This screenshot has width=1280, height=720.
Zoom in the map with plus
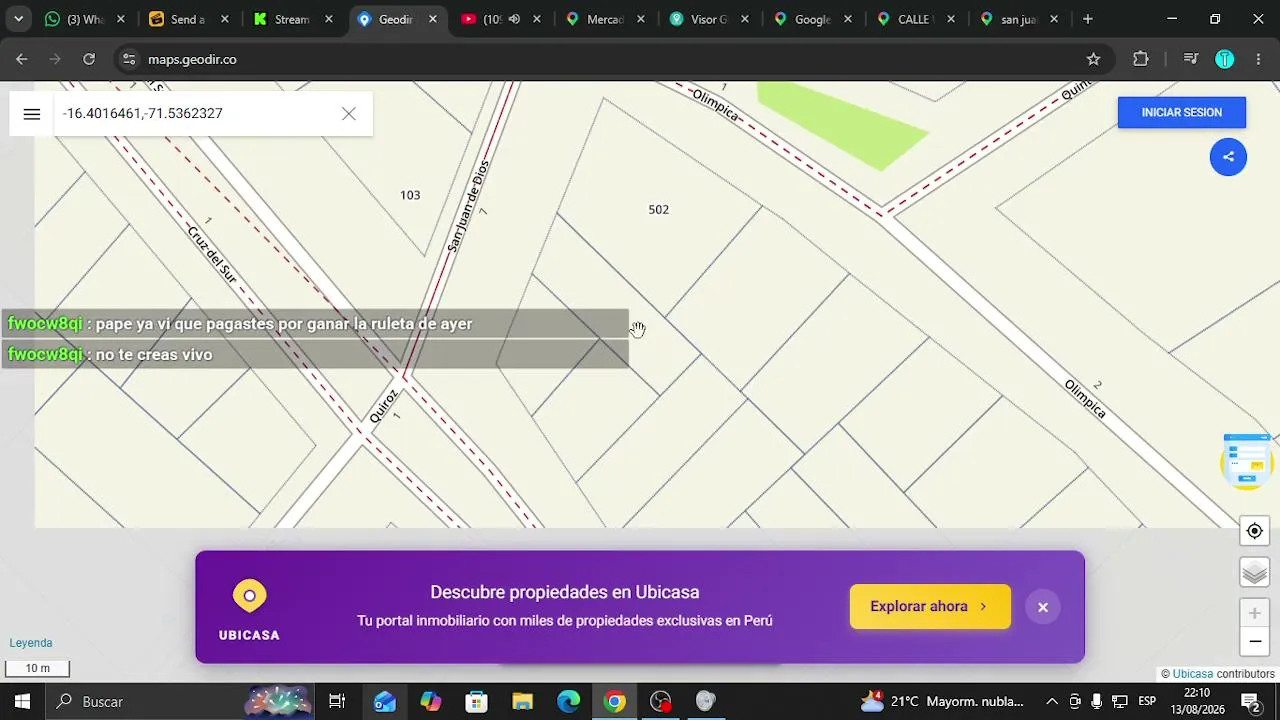[x=1255, y=613]
